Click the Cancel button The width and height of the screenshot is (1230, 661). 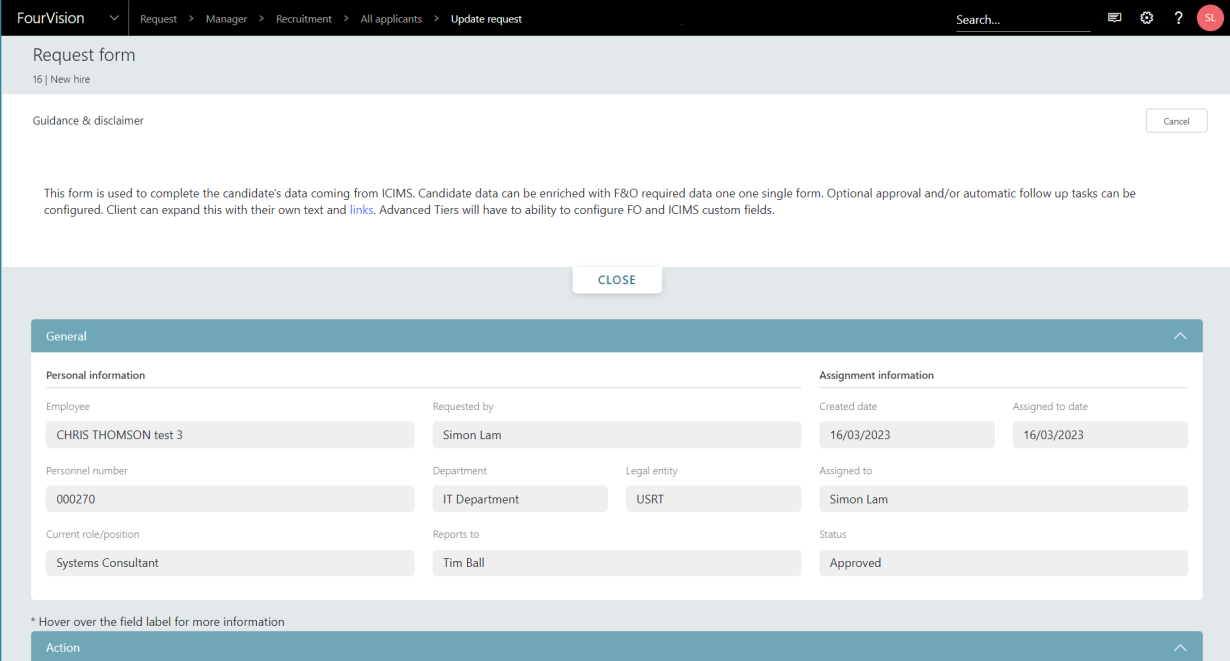click(1176, 120)
